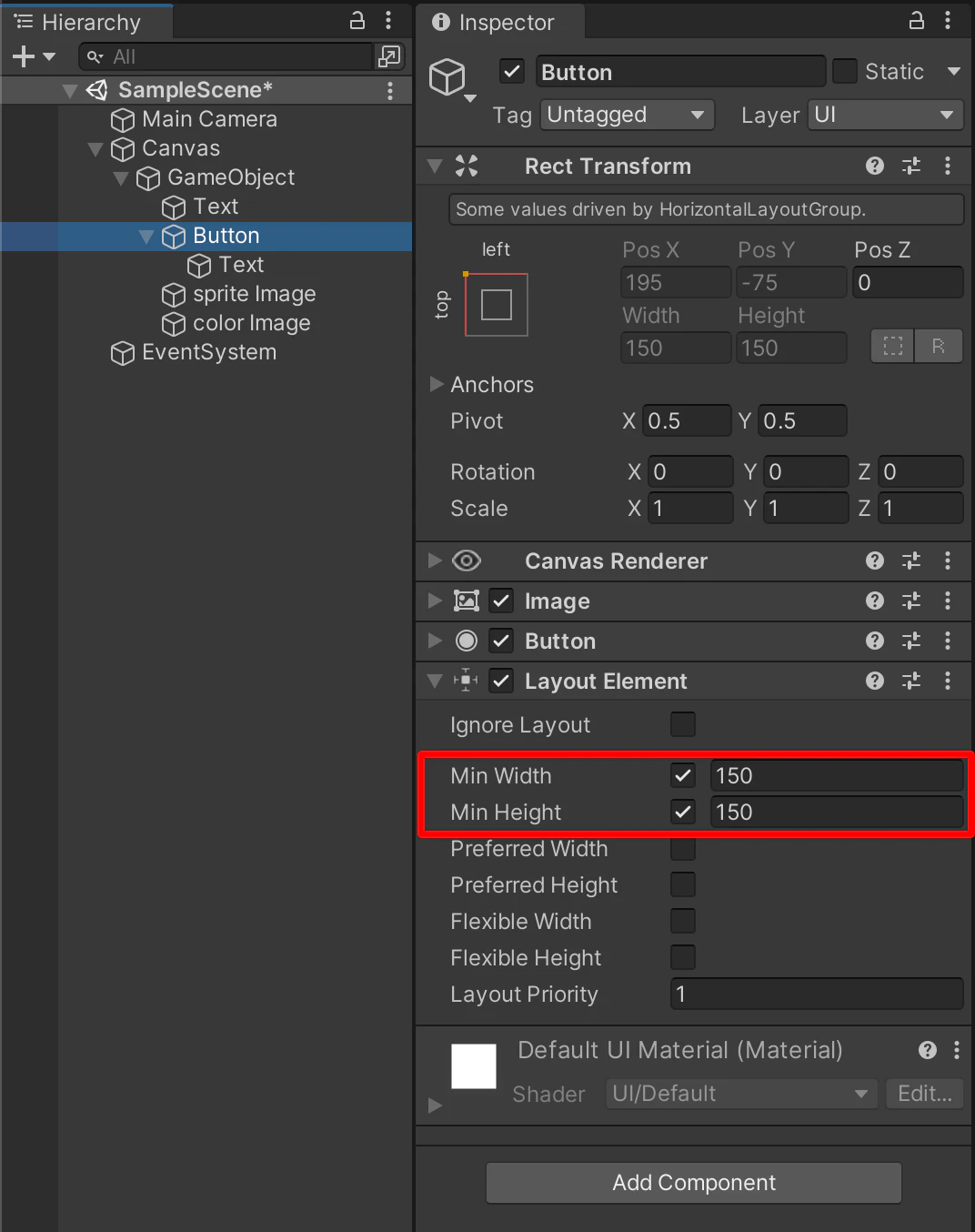
Task: Click the shader Edit... button
Action: point(924,1094)
